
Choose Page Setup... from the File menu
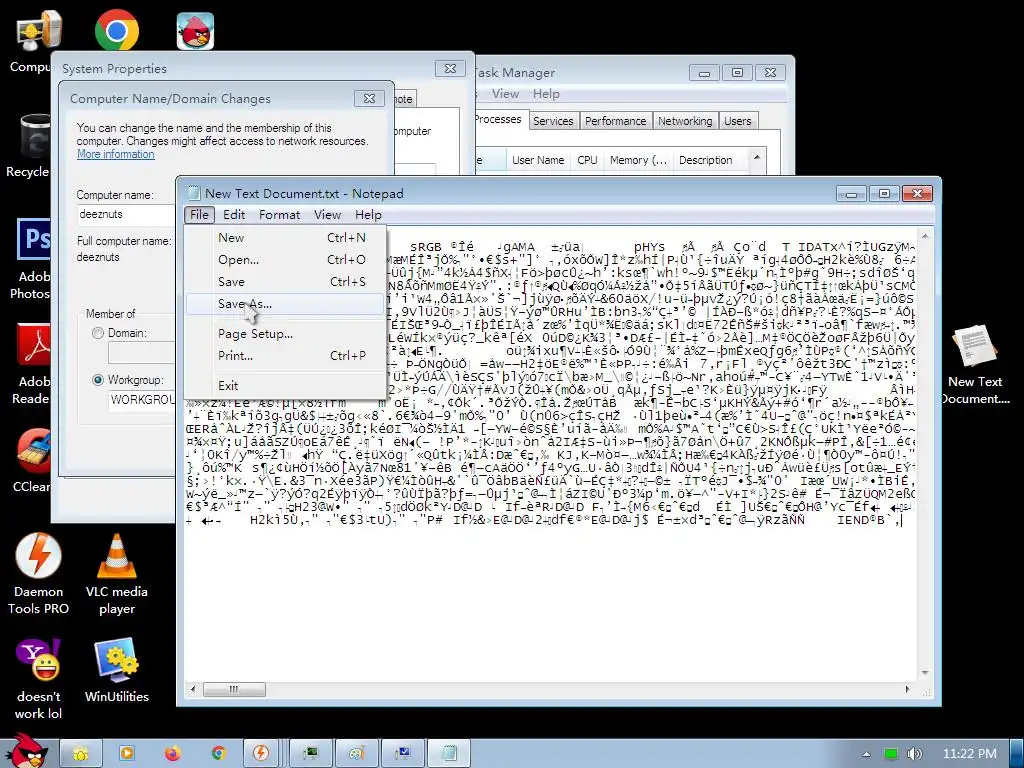click(x=285, y=334)
